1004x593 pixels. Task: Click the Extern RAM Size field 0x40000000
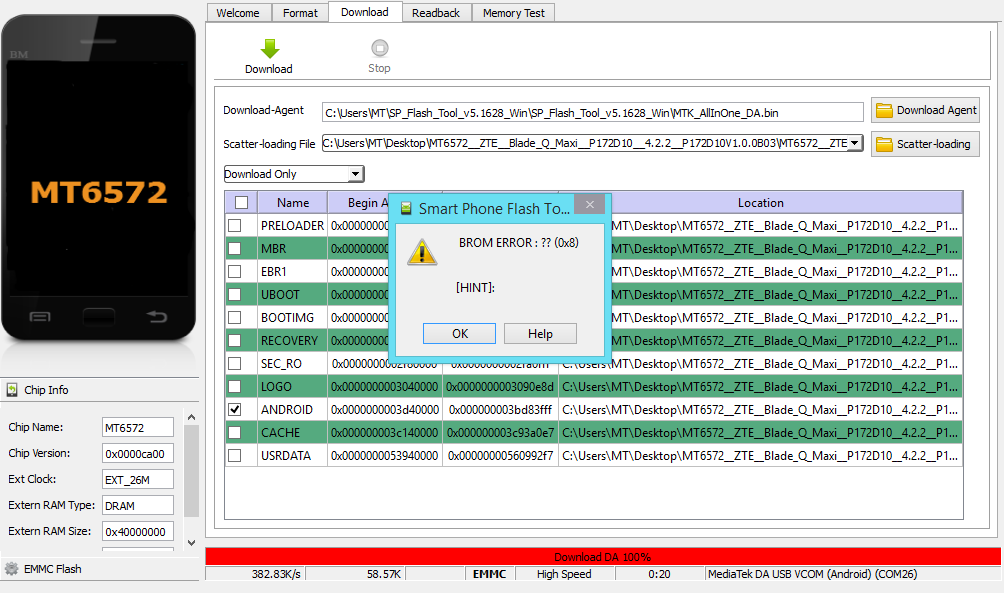(x=138, y=532)
